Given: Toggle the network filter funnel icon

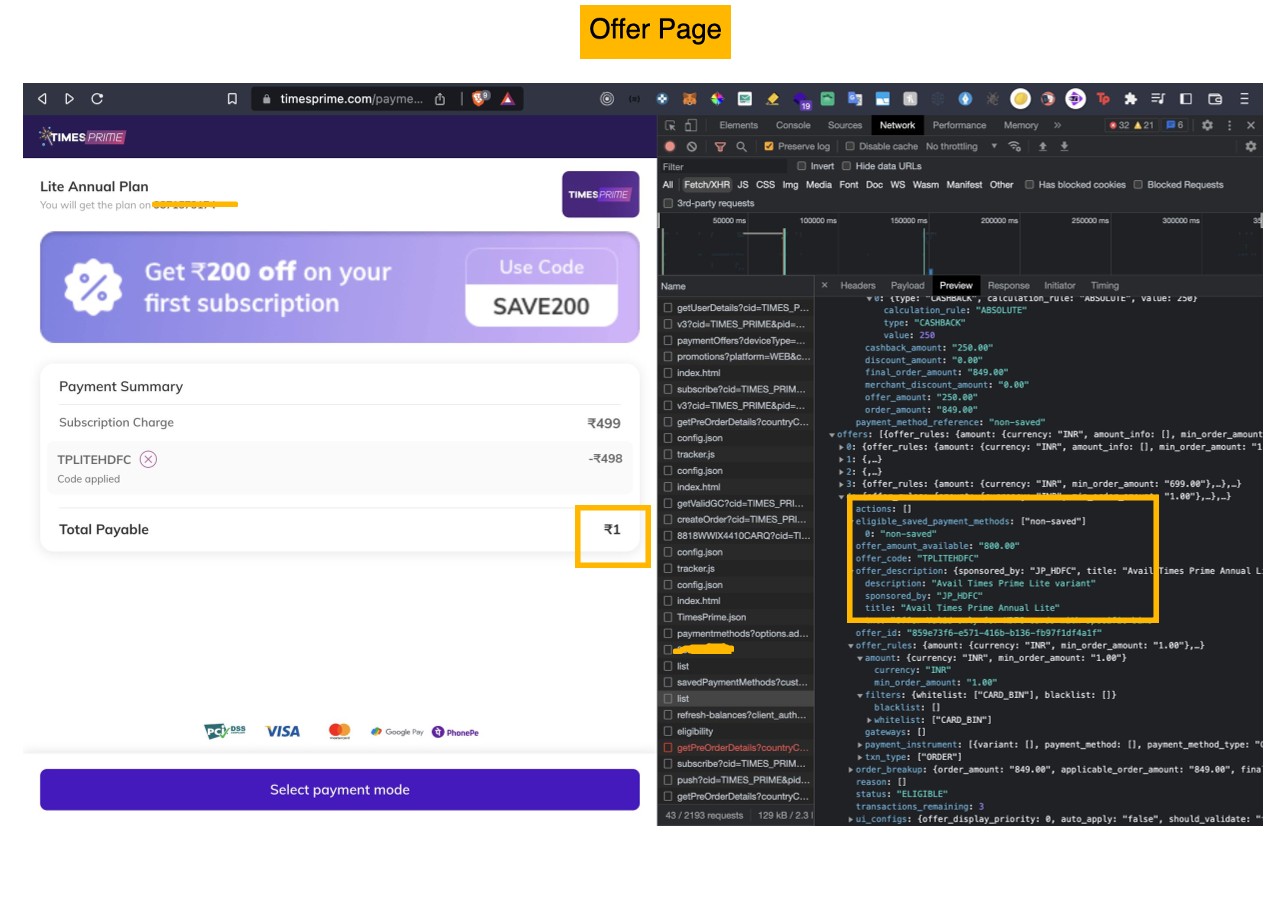Looking at the screenshot, I should 720,147.
